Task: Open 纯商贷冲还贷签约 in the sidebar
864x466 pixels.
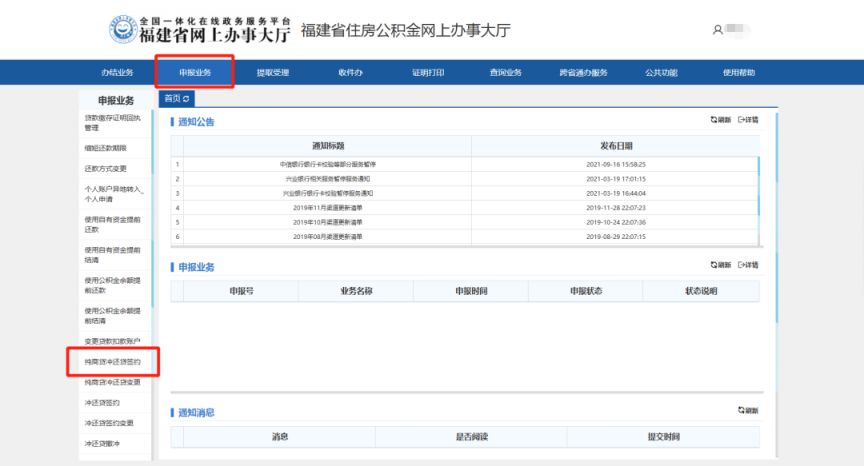Action: [x=112, y=361]
